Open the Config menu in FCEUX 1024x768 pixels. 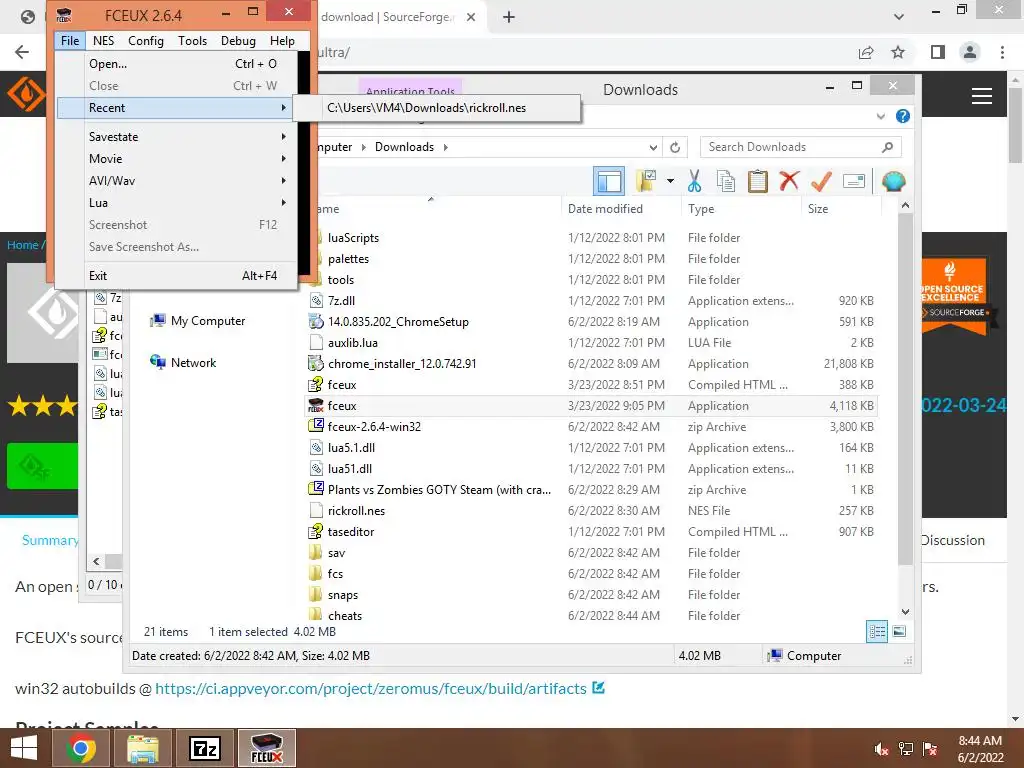pyautogui.click(x=146, y=40)
